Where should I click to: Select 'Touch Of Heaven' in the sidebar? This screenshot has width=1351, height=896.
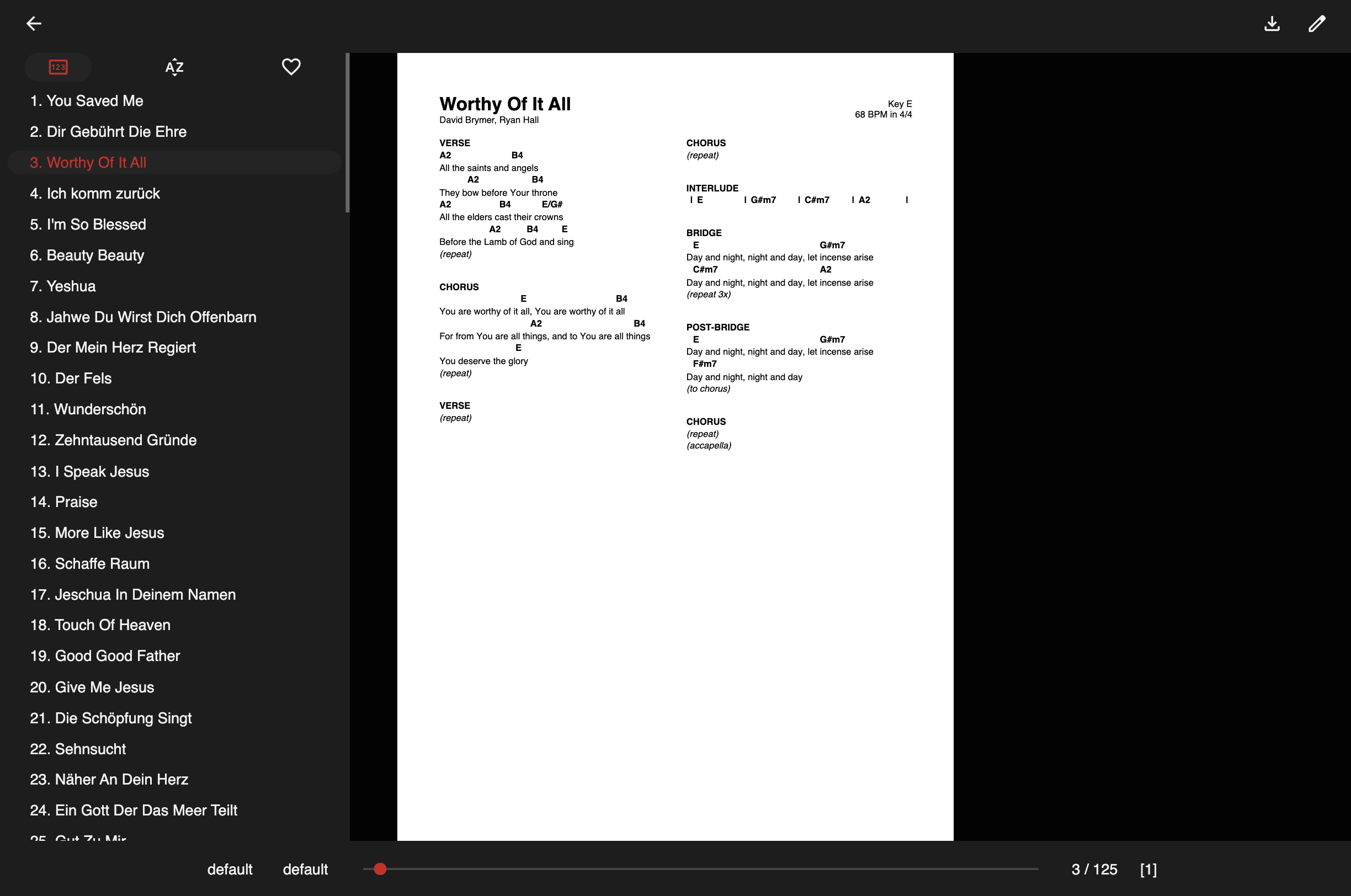point(100,625)
